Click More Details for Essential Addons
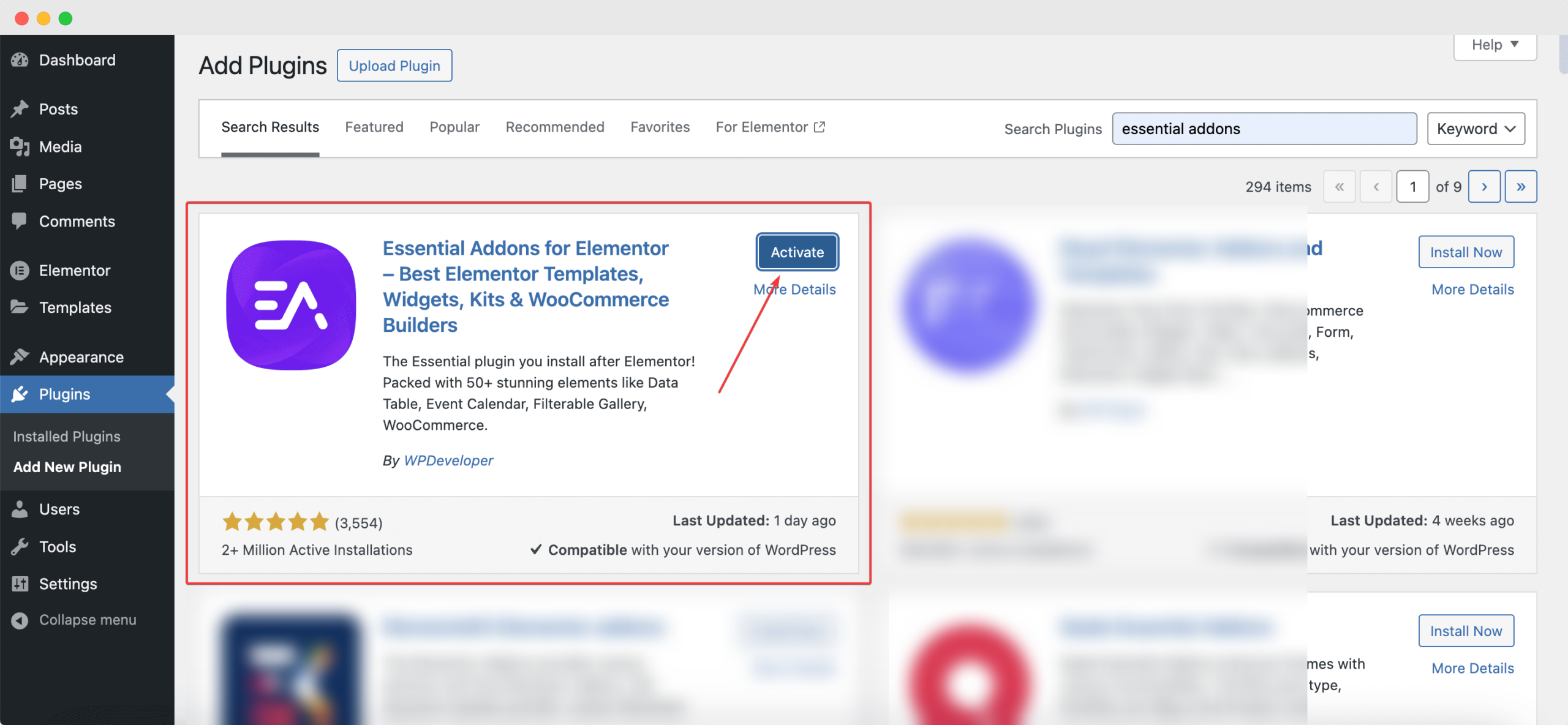Viewport: 1568px width, 725px height. (x=795, y=289)
